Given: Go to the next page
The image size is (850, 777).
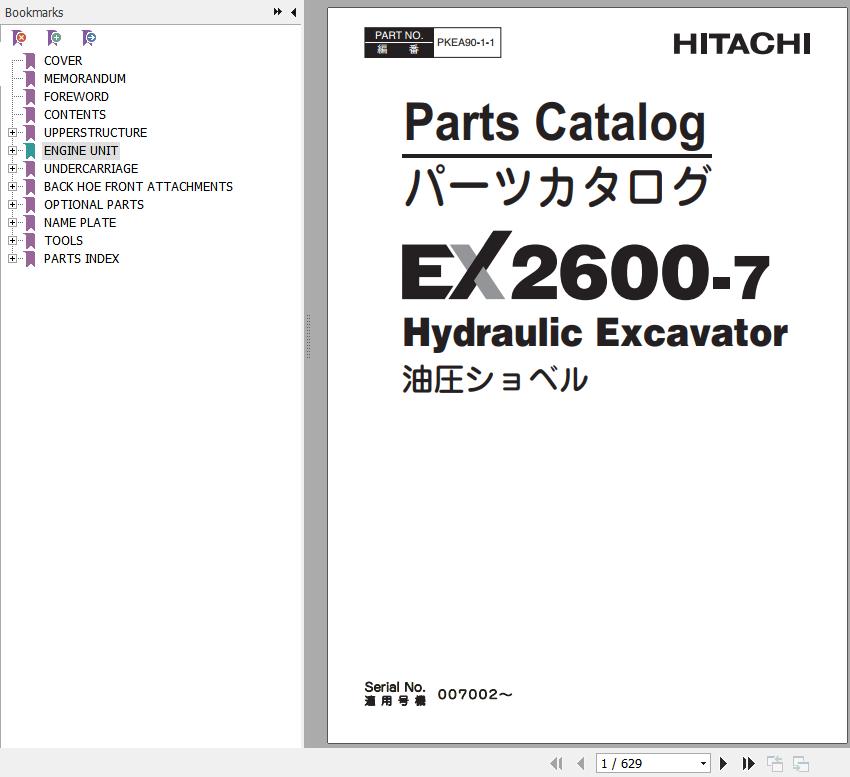Looking at the screenshot, I should coord(723,763).
